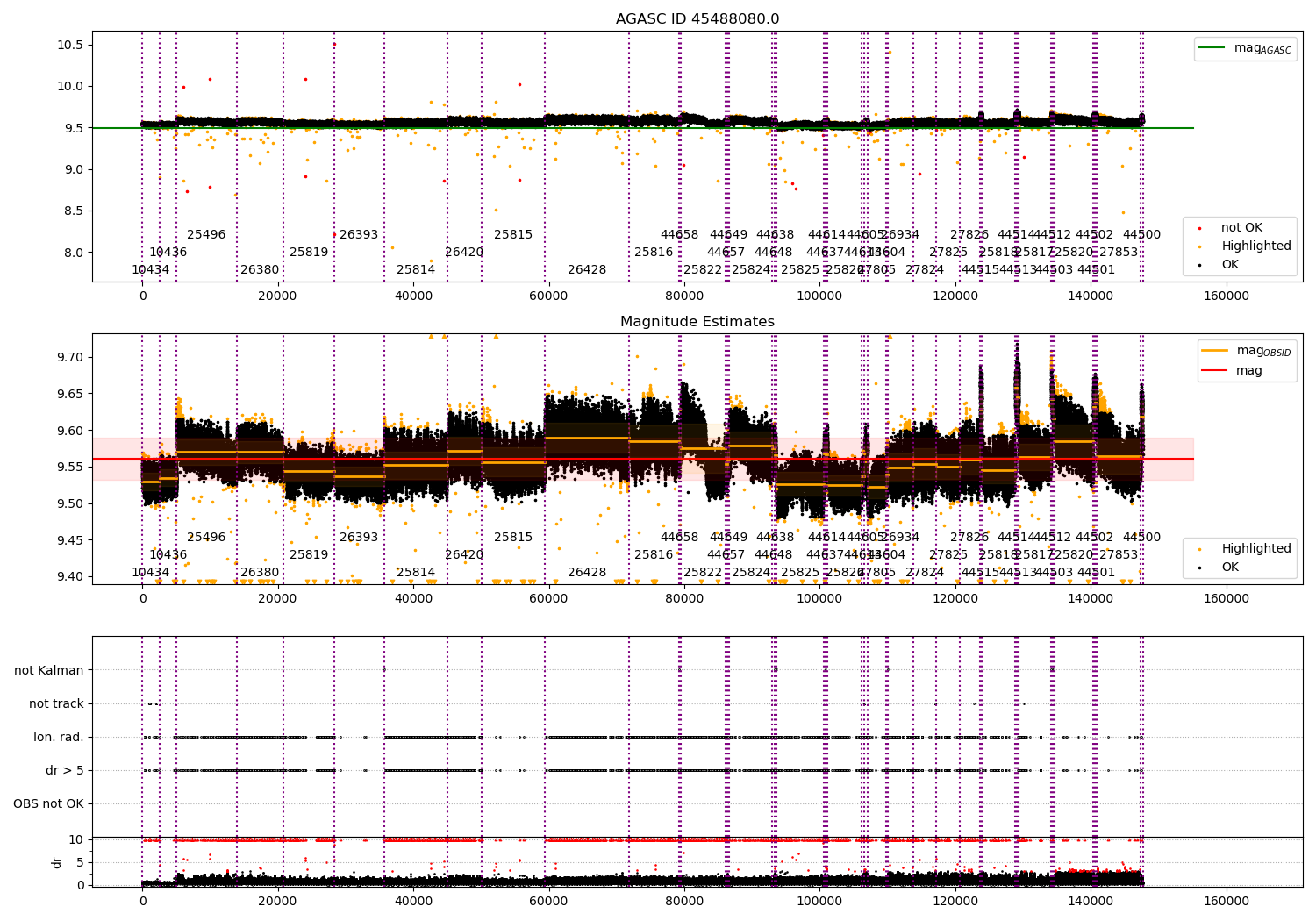Viewport: 1316px width, 921px height.
Task: Click obsid label 26428 in the Magnitude Estimates plot
Action: click(x=587, y=573)
